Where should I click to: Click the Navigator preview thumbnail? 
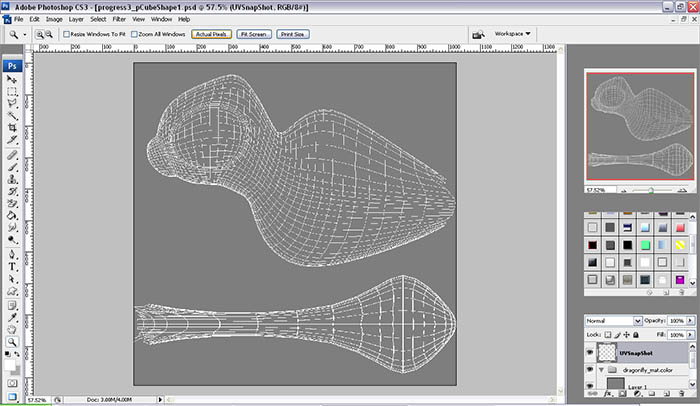coord(640,126)
